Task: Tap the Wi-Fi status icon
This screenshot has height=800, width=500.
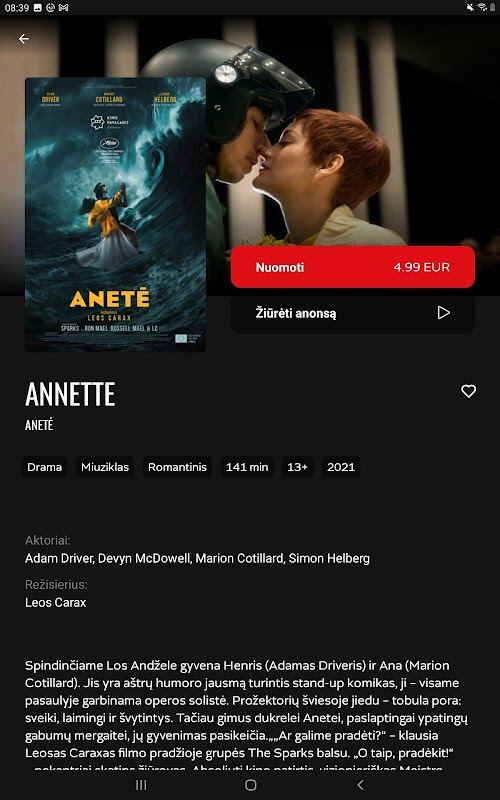Action: (x=482, y=7)
